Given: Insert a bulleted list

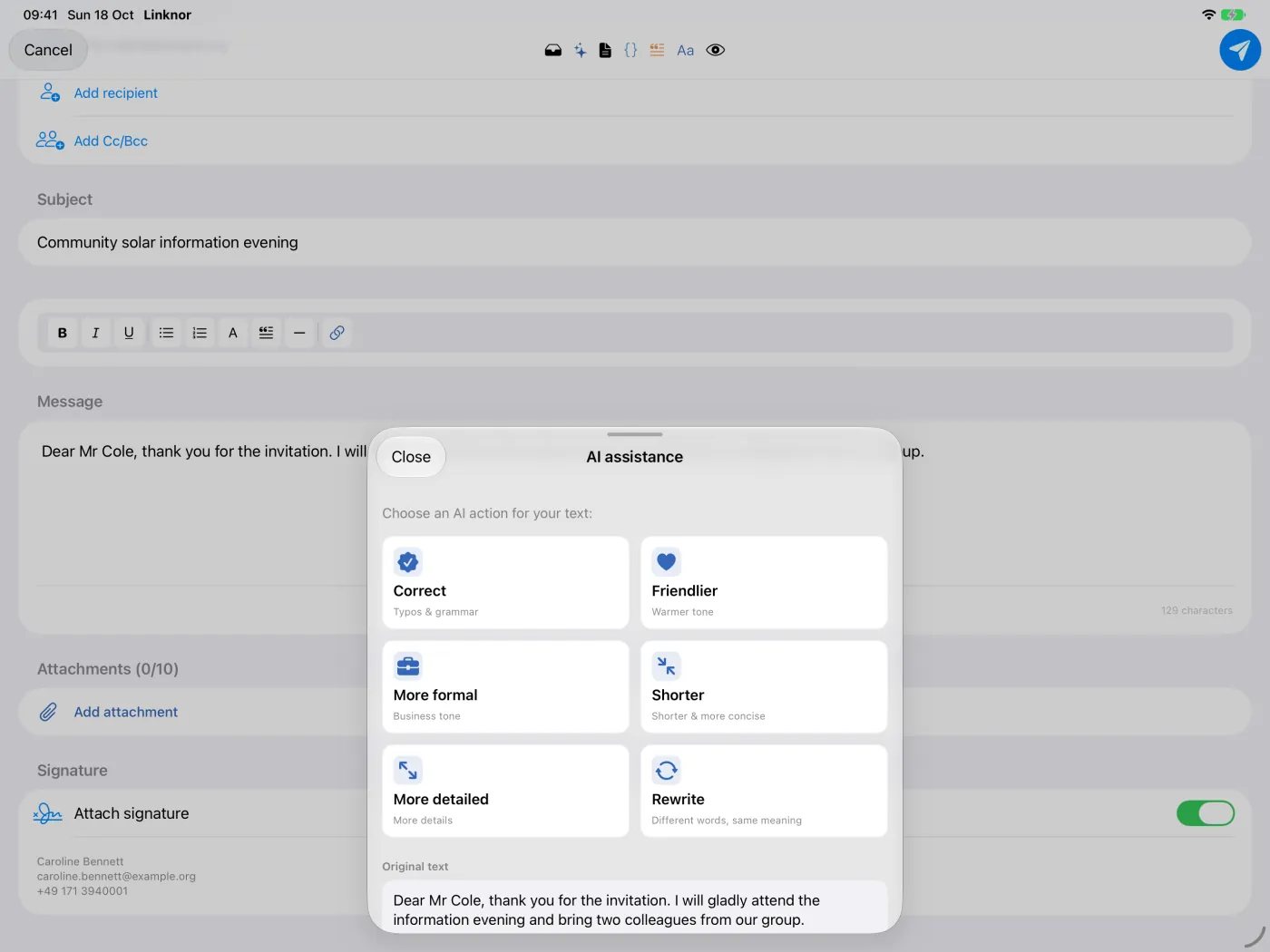Looking at the screenshot, I should (x=166, y=333).
